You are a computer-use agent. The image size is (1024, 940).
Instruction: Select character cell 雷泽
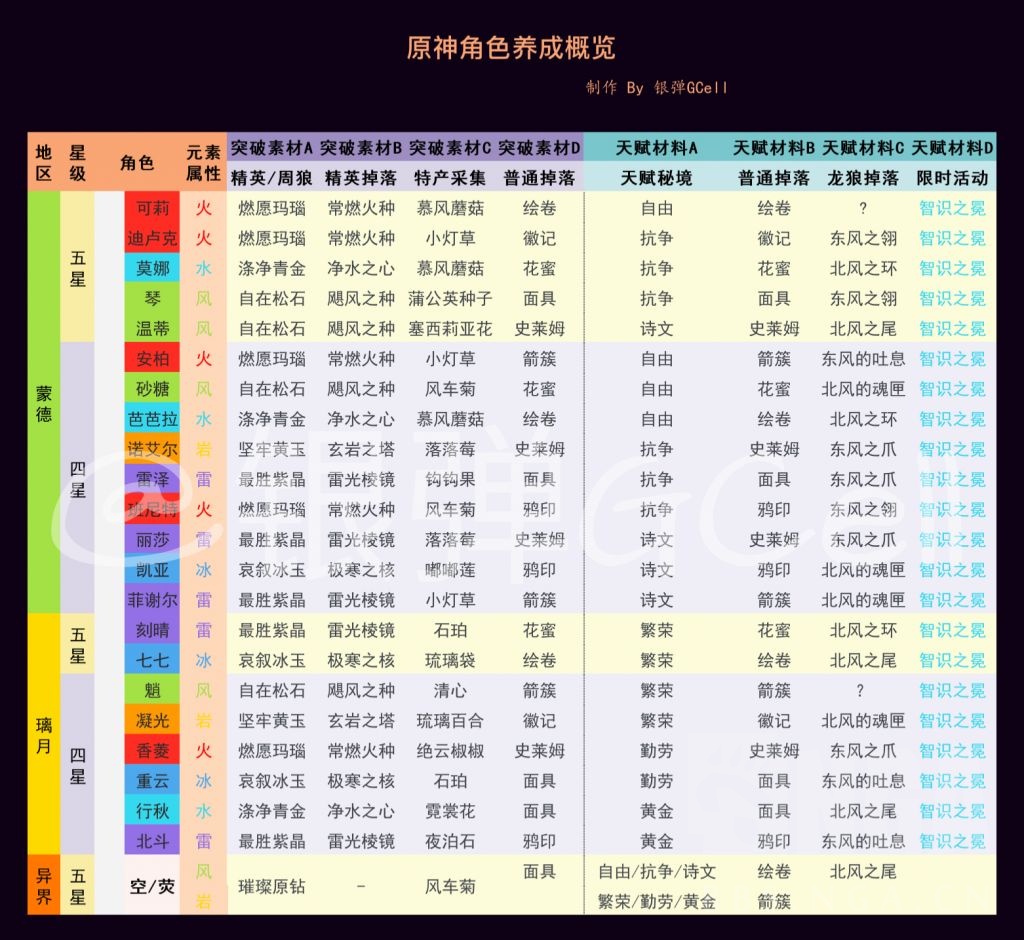tap(152, 479)
